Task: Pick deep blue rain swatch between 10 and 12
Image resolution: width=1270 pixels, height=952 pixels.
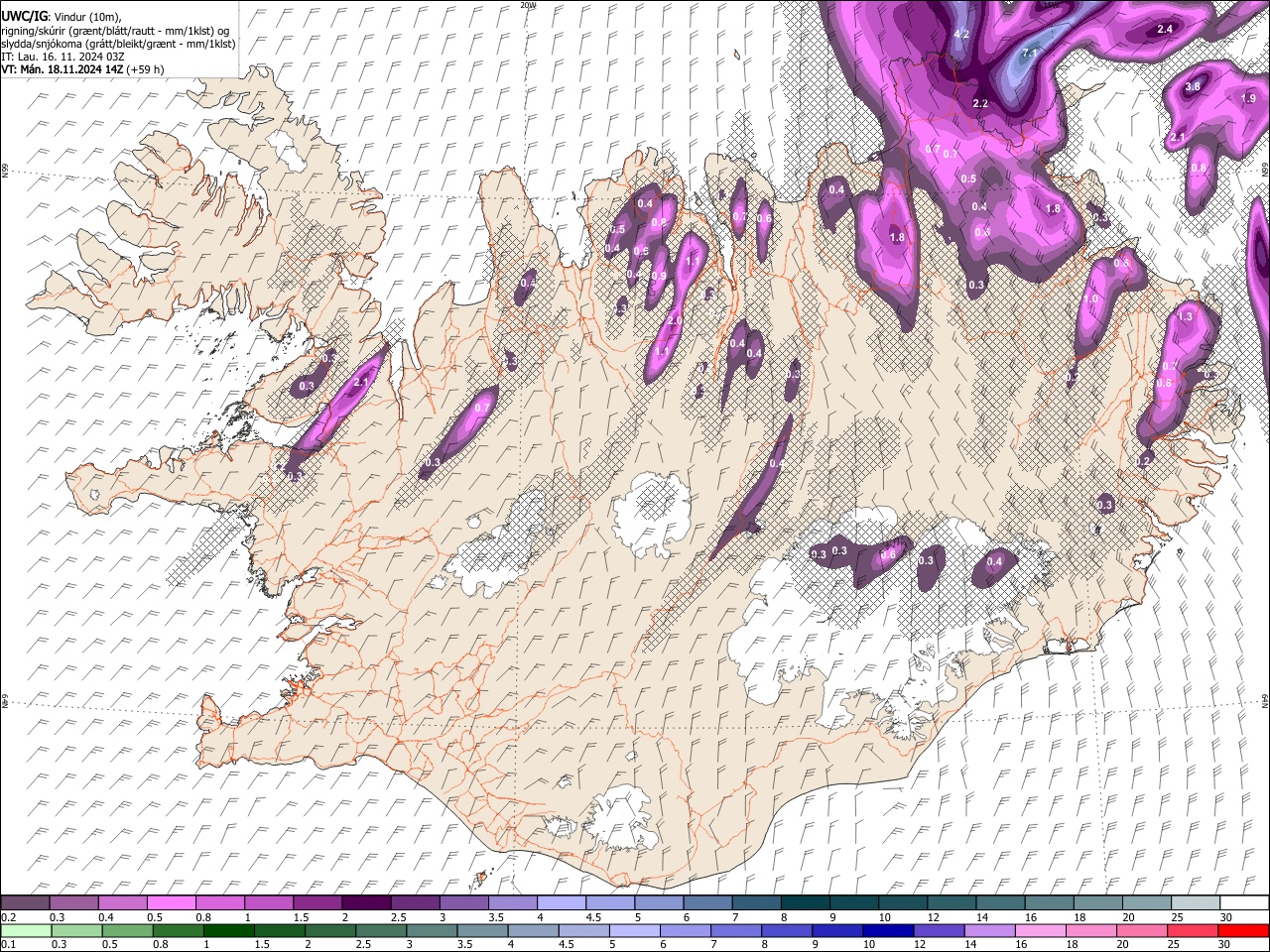Action: click(886, 930)
